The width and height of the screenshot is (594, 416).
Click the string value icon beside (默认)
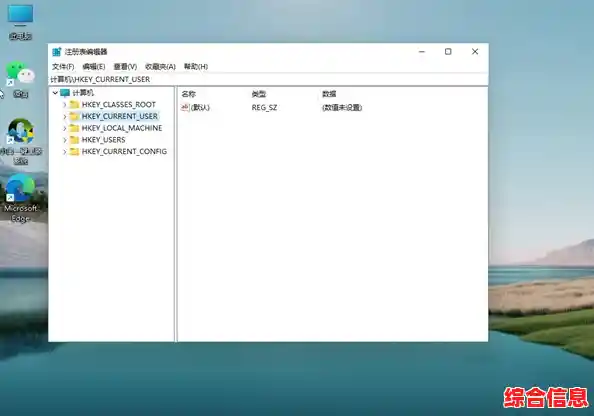pos(185,108)
